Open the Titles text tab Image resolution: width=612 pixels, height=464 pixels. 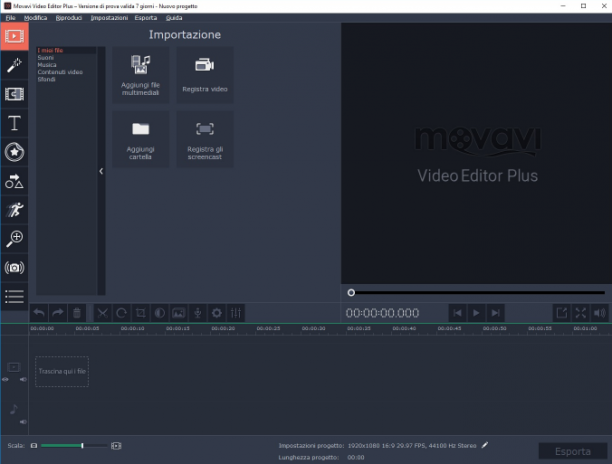[14, 123]
